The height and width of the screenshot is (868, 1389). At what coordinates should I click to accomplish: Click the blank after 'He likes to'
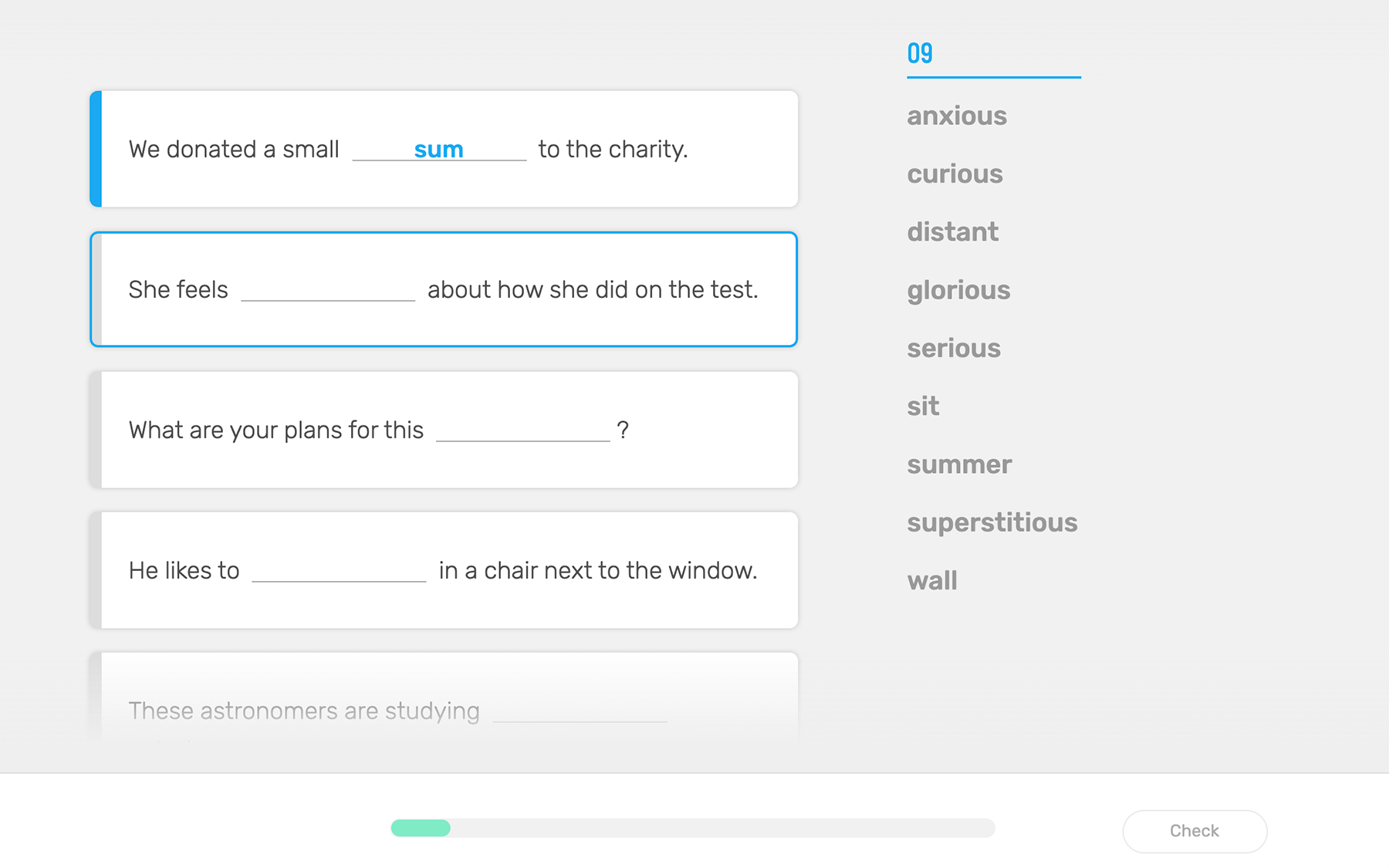pos(339,571)
